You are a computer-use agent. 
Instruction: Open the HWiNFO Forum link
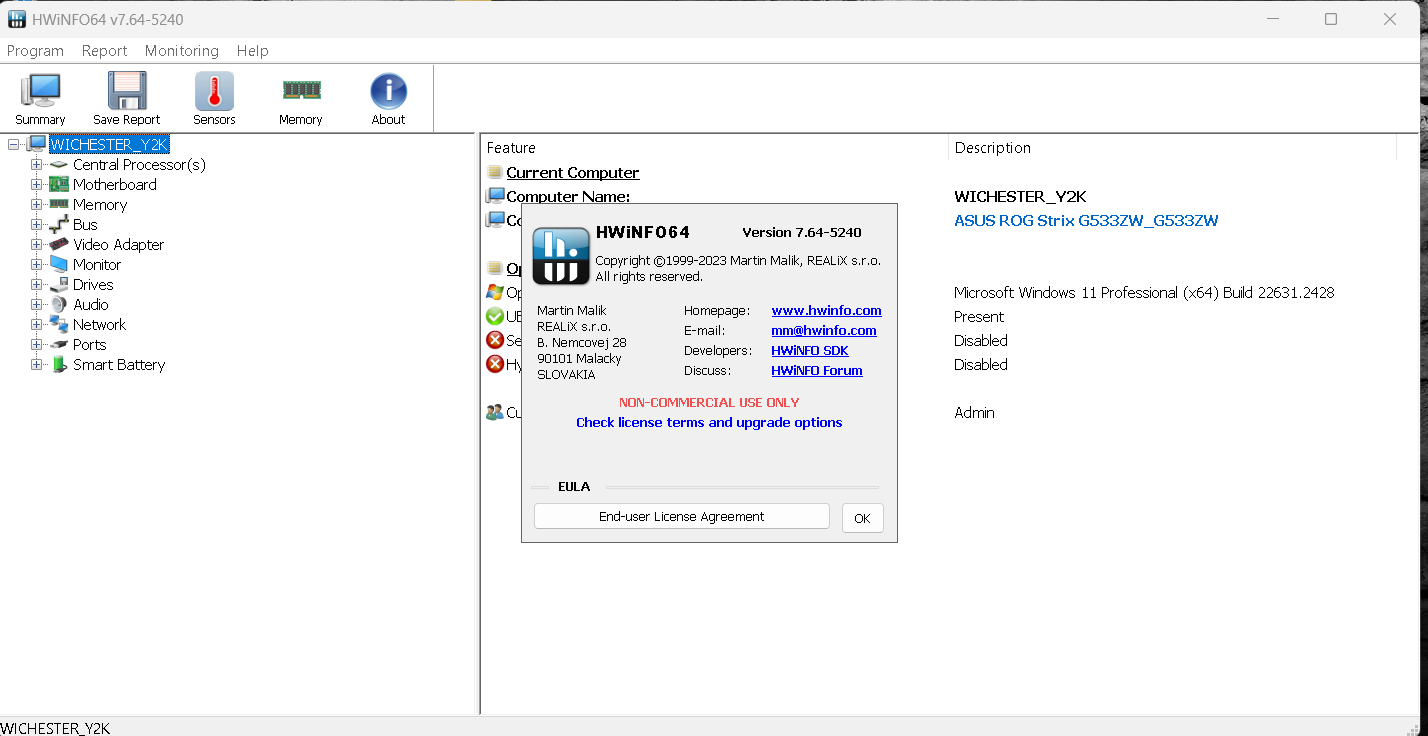pyautogui.click(x=817, y=371)
